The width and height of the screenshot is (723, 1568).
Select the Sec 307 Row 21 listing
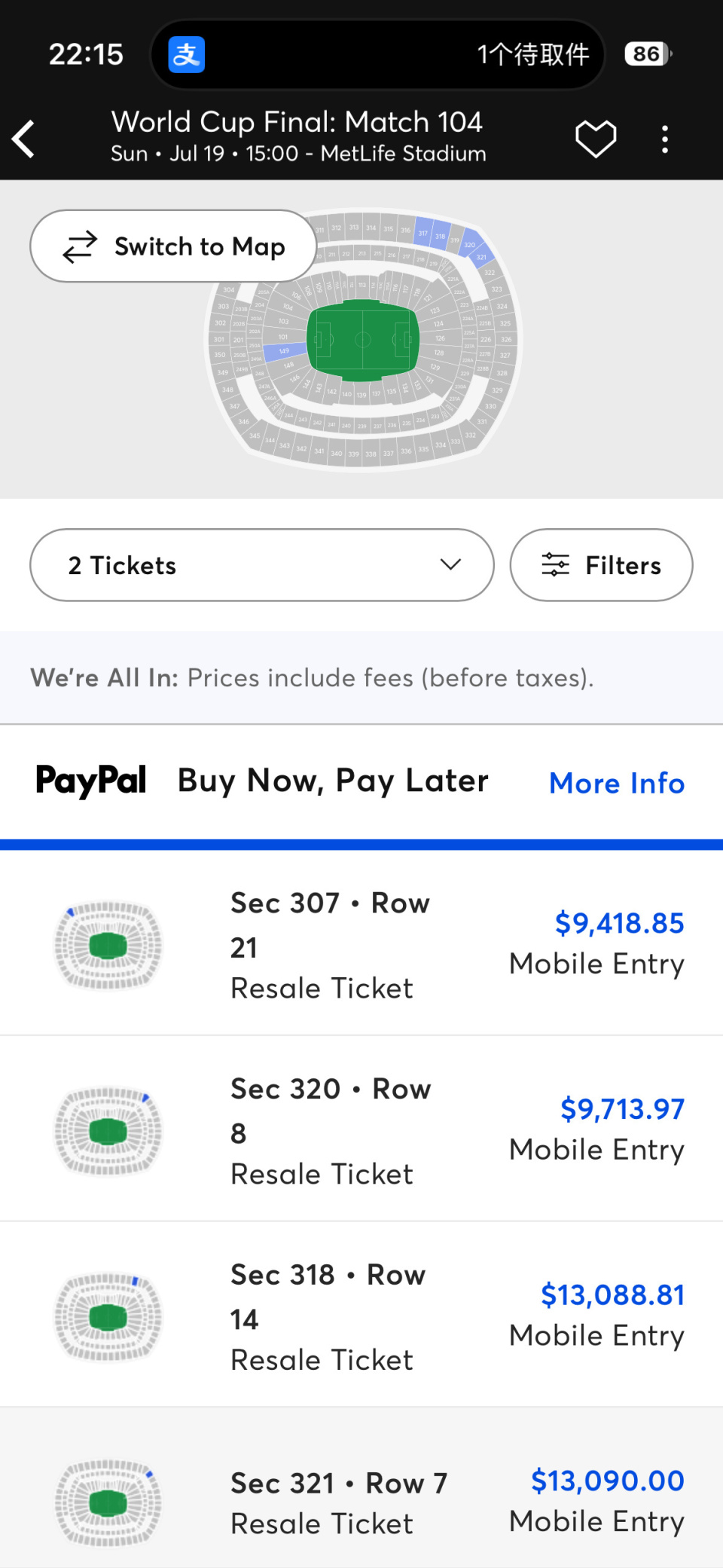tap(361, 943)
